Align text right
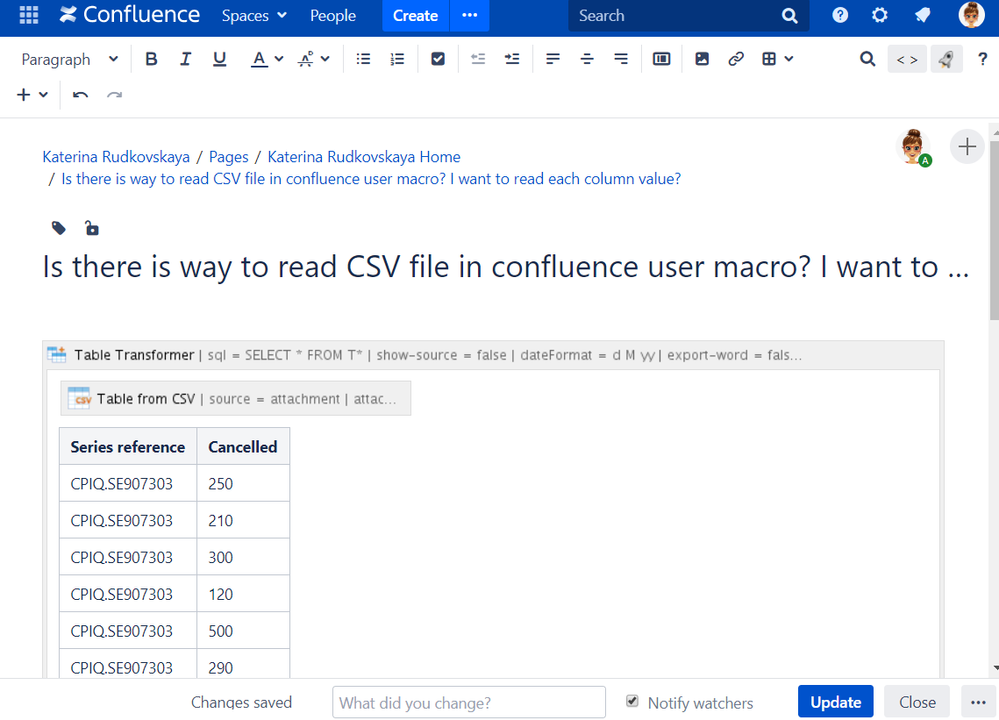999x720 pixels. (x=621, y=59)
